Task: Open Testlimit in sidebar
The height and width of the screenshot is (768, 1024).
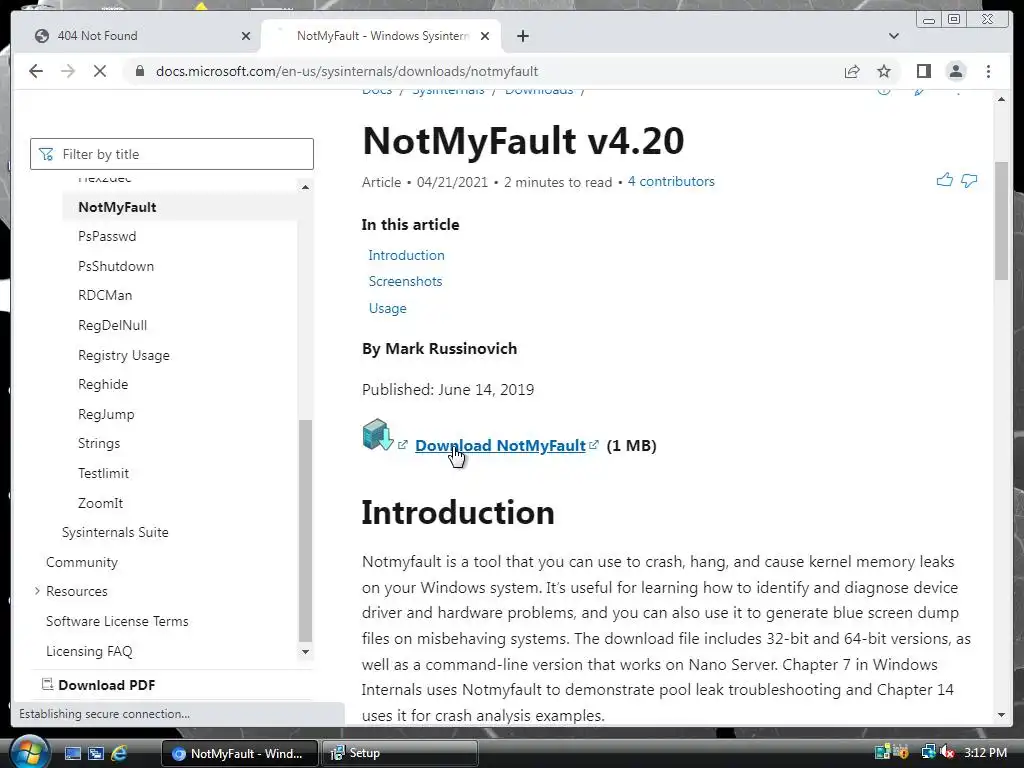Action: (103, 473)
